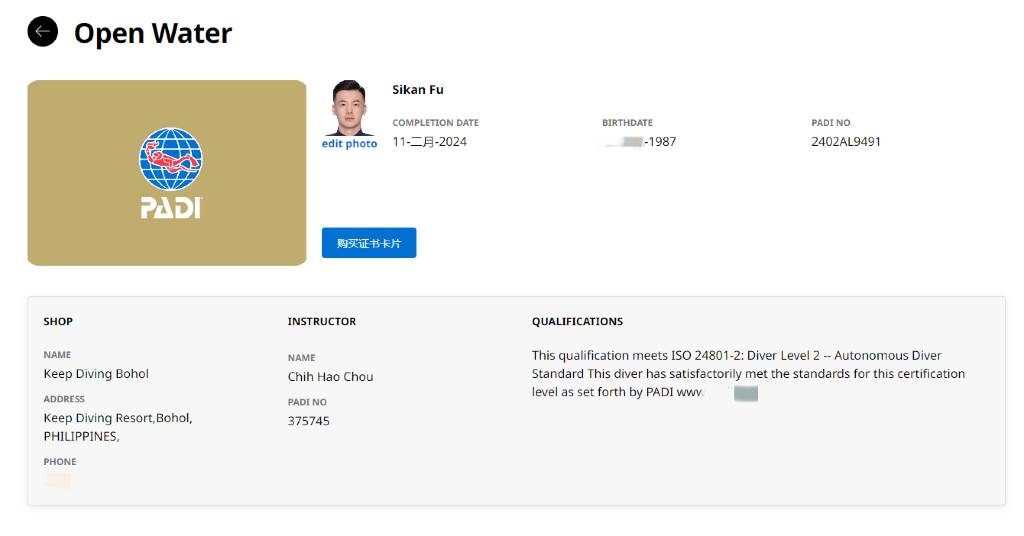
Task: Select the diver PADI number 2402AL9491
Action: (846, 142)
